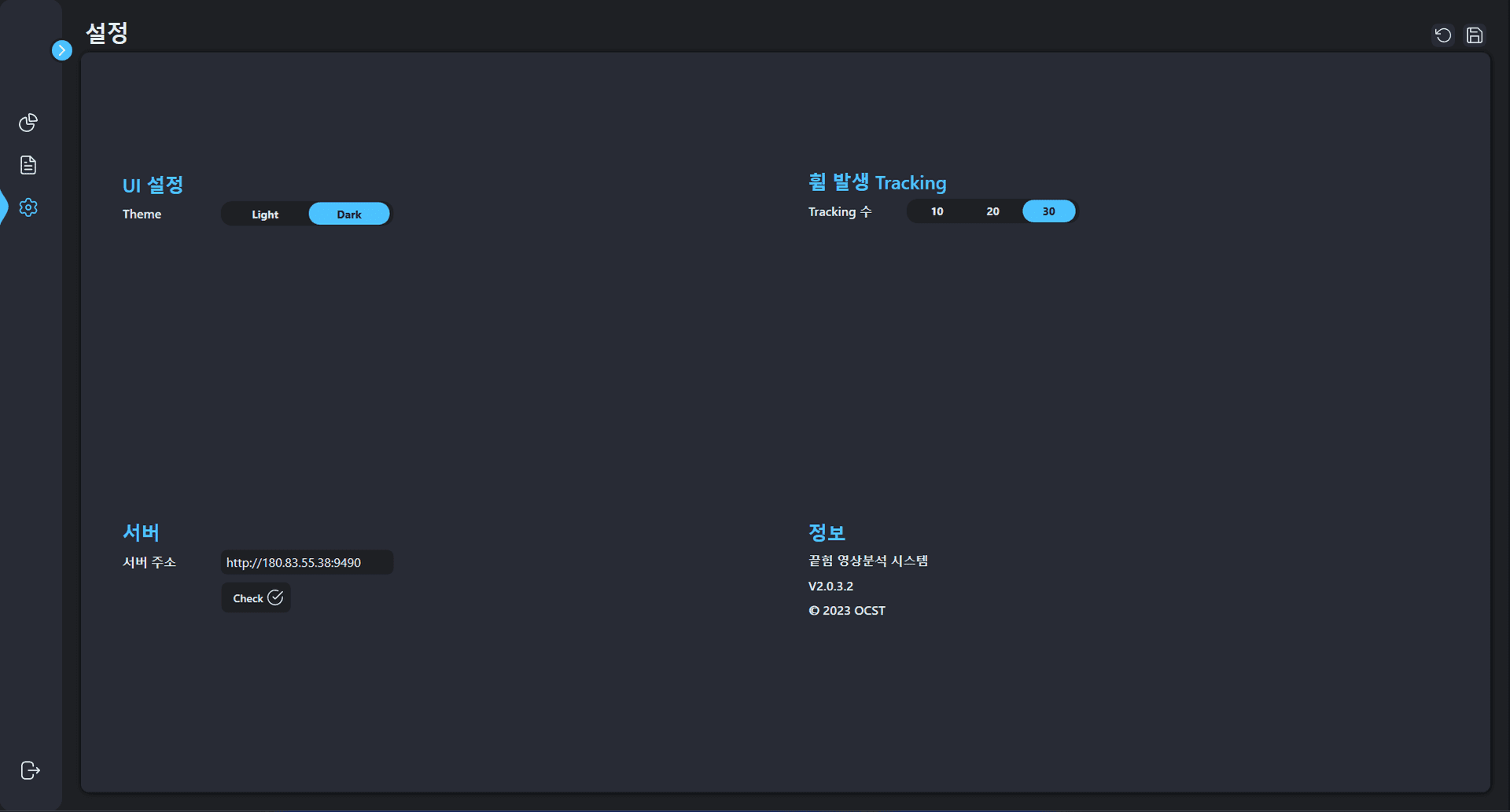Click the server address input field
Image resolution: width=1510 pixels, height=812 pixels.
click(307, 563)
